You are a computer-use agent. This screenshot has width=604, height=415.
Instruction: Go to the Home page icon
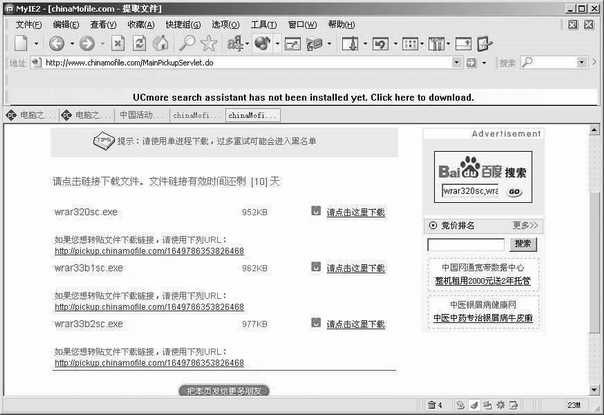pyautogui.click(x=161, y=43)
